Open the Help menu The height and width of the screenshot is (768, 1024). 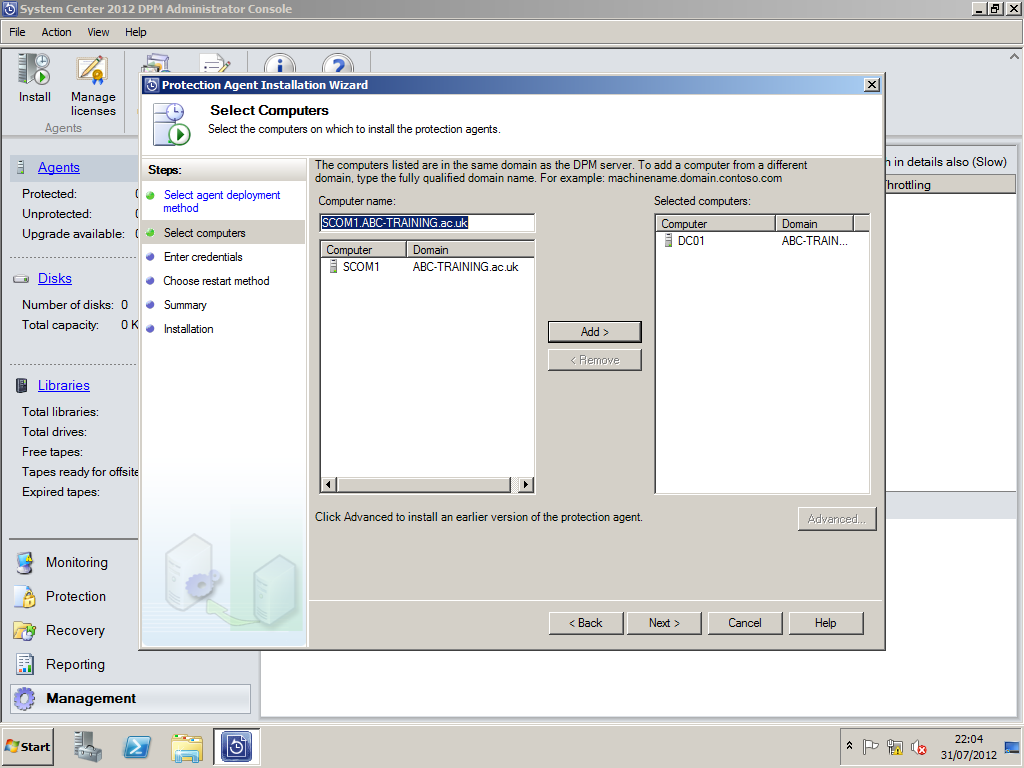tap(136, 32)
